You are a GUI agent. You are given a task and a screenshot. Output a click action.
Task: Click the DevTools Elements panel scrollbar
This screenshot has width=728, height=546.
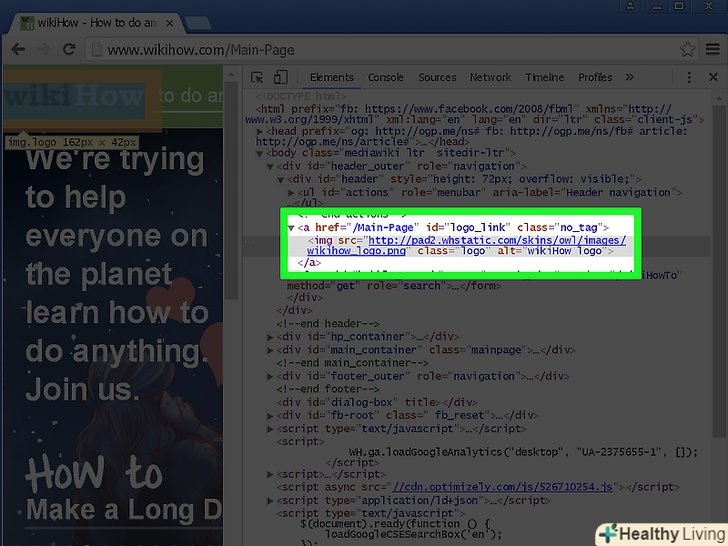719,272
